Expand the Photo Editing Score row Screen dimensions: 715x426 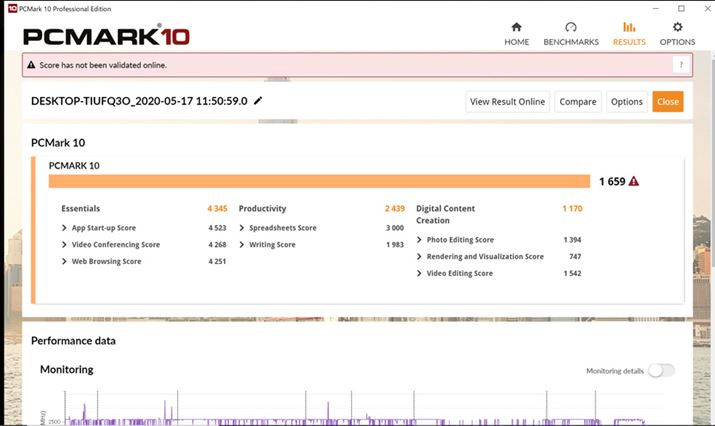tap(419, 240)
